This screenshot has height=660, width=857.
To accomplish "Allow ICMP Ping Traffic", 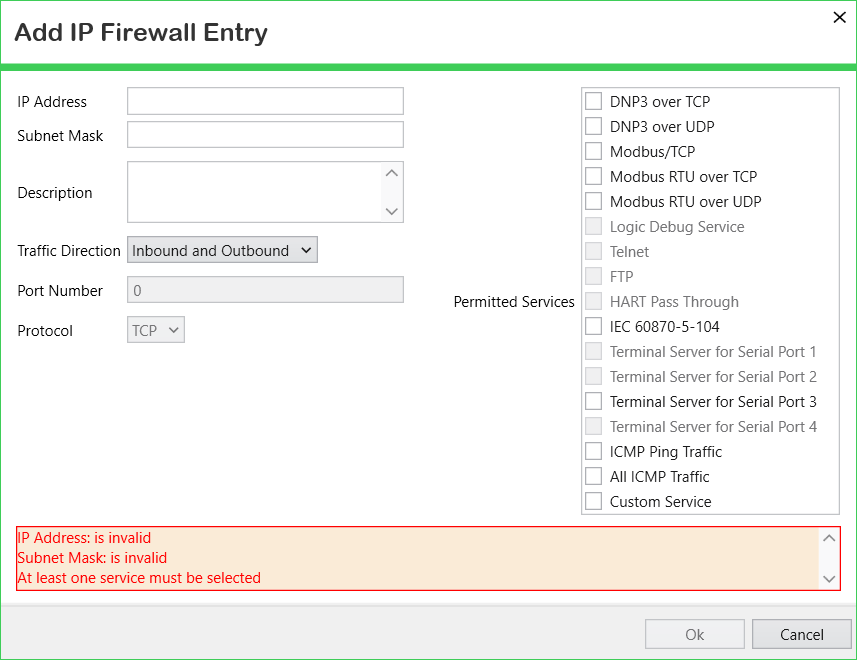I will [594, 451].
